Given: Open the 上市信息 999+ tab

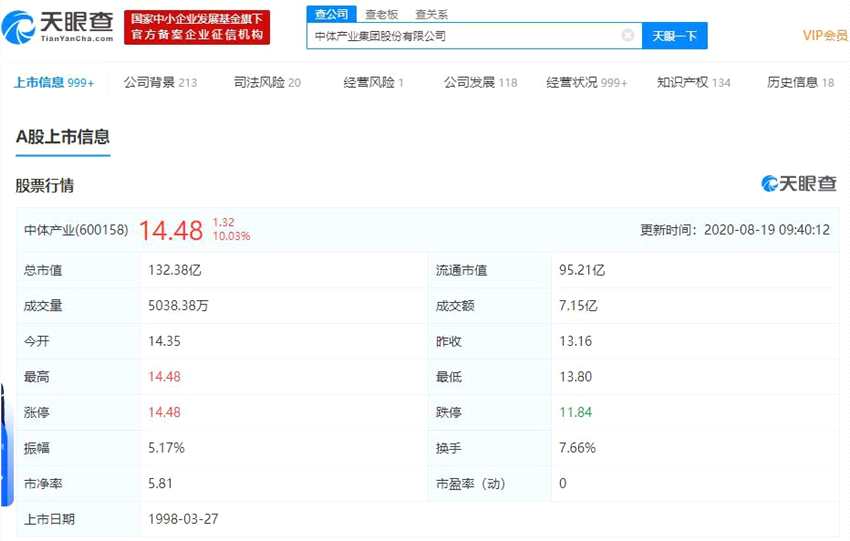Looking at the screenshot, I should coord(54,82).
